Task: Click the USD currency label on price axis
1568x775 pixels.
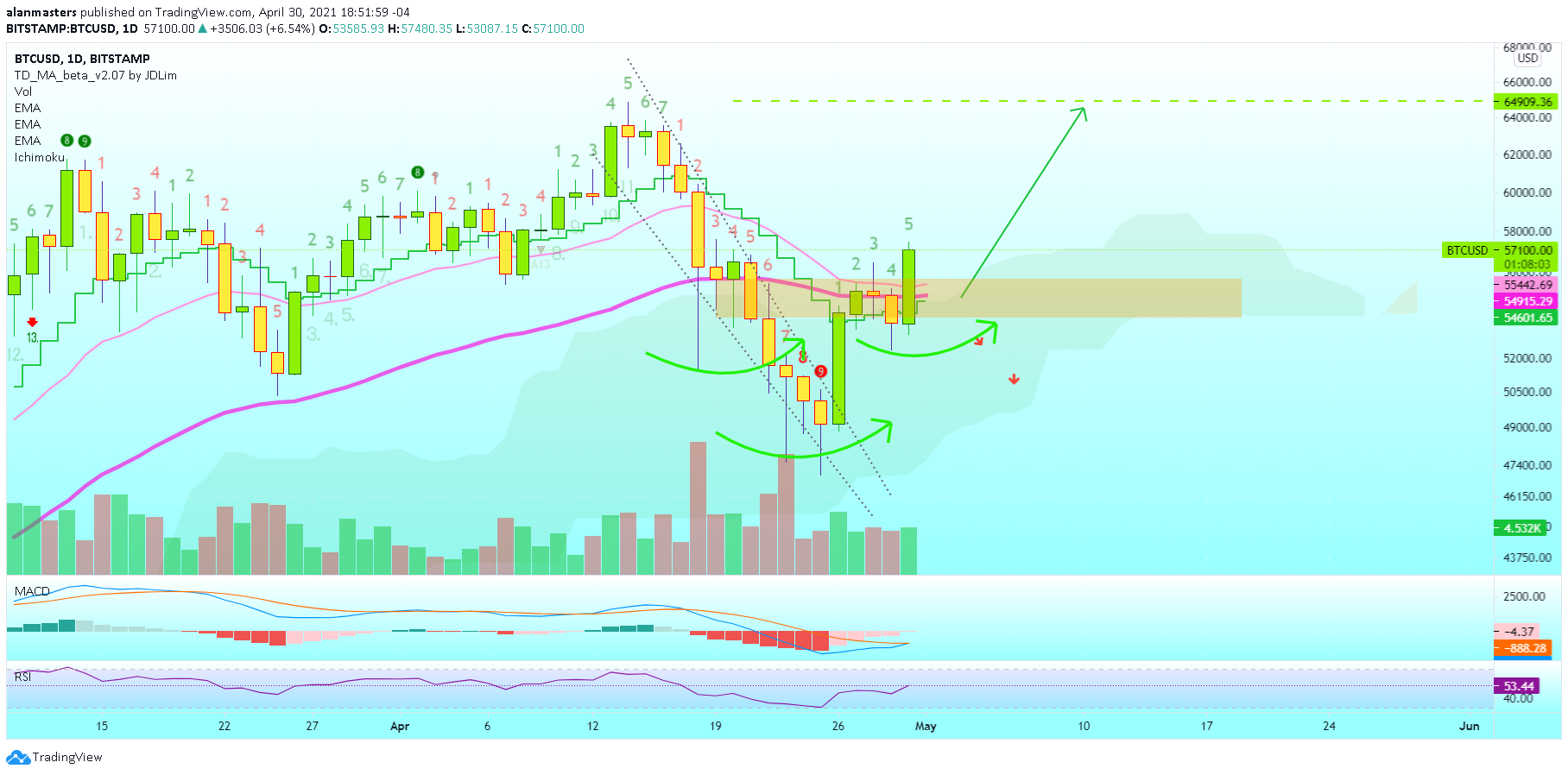Action: coord(1527,59)
